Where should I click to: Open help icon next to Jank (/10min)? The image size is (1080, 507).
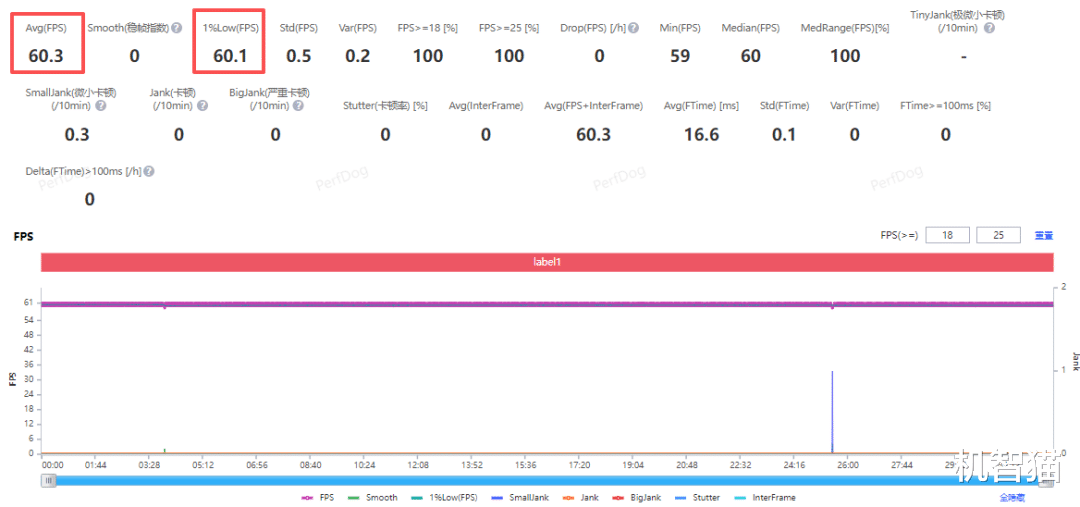[202, 105]
